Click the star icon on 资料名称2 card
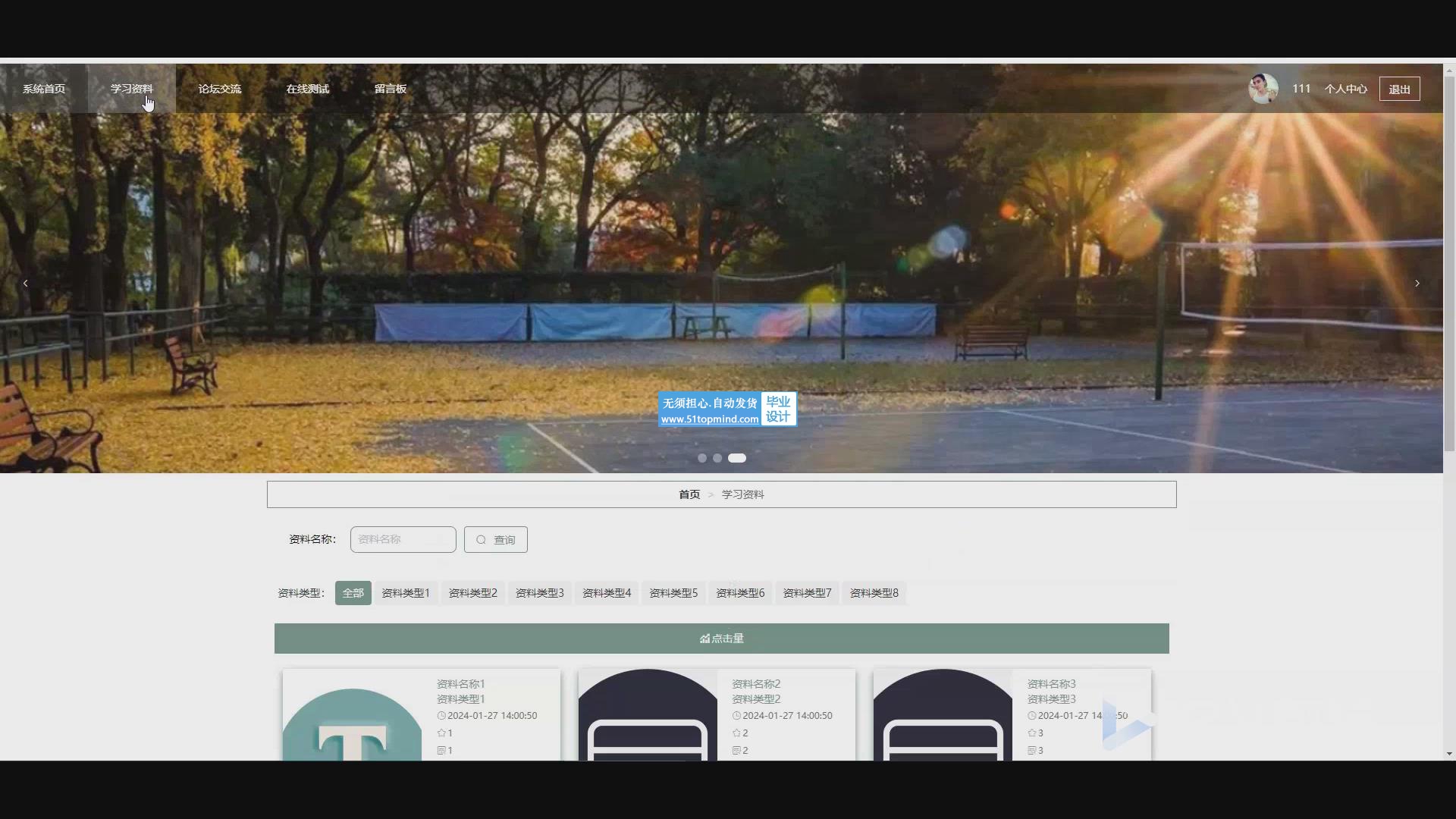Viewport: 1456px width, 819px height. tap(736, 733)
